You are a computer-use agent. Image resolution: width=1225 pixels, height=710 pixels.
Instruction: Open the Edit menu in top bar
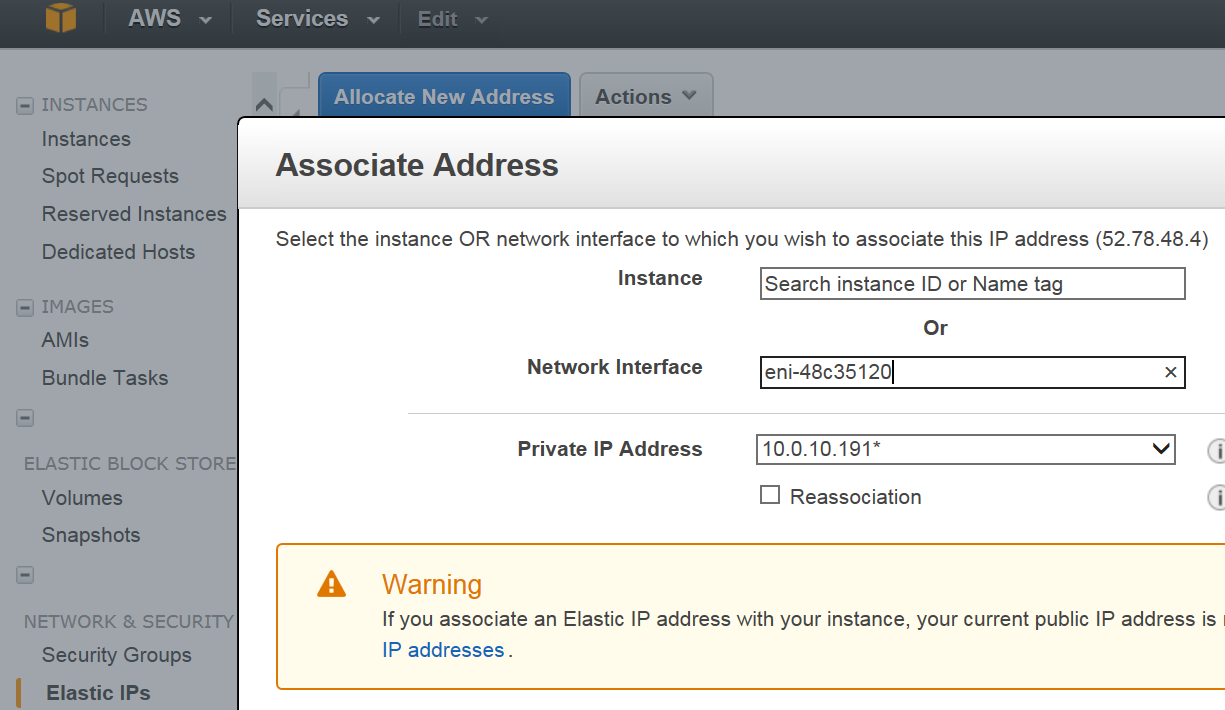tap(452, 19)
